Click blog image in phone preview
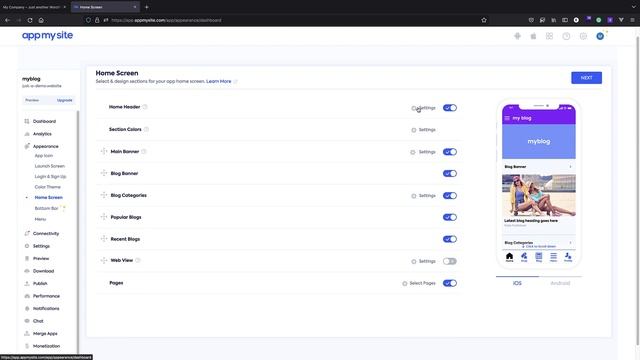Viewport: 640px width, 360px height. pos(539,196)
